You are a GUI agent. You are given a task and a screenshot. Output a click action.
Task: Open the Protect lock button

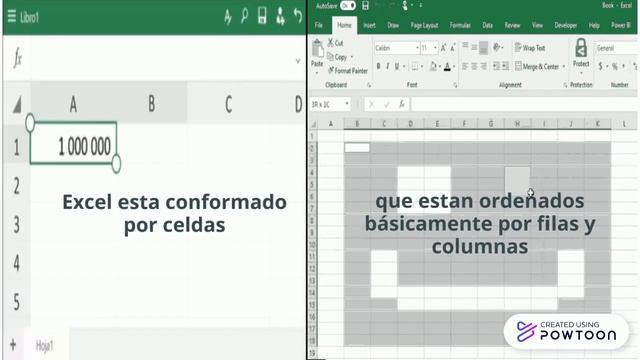point(581,56)
